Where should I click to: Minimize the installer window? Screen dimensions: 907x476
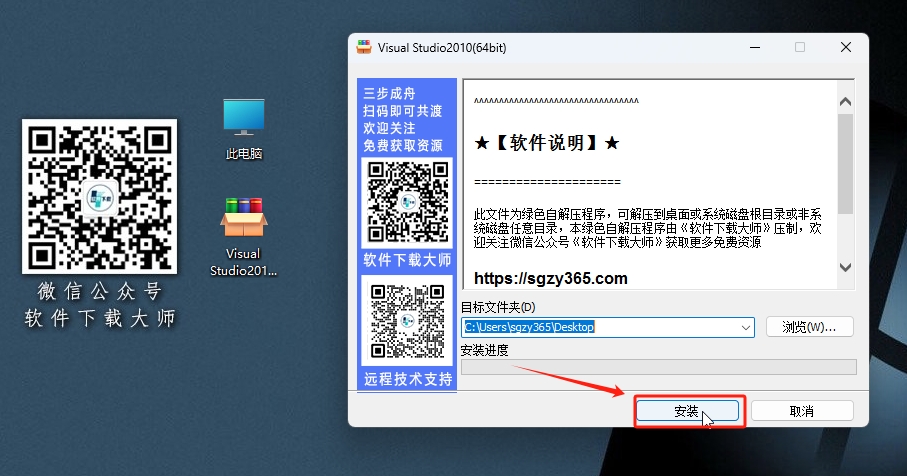tap(755, 47)
